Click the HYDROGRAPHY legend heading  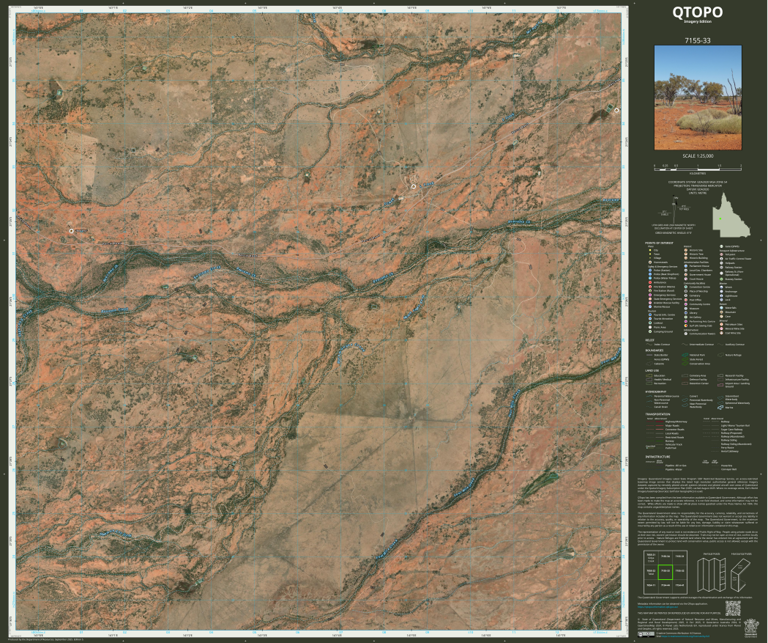coord(656,392)
